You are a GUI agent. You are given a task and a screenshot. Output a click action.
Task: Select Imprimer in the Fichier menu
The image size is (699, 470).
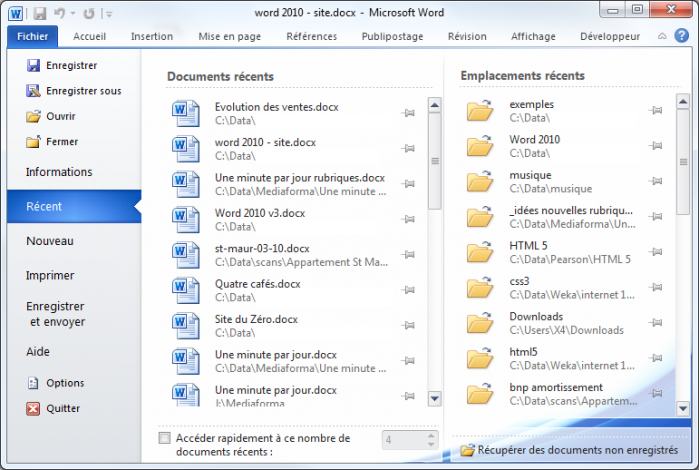click(50, 276)
